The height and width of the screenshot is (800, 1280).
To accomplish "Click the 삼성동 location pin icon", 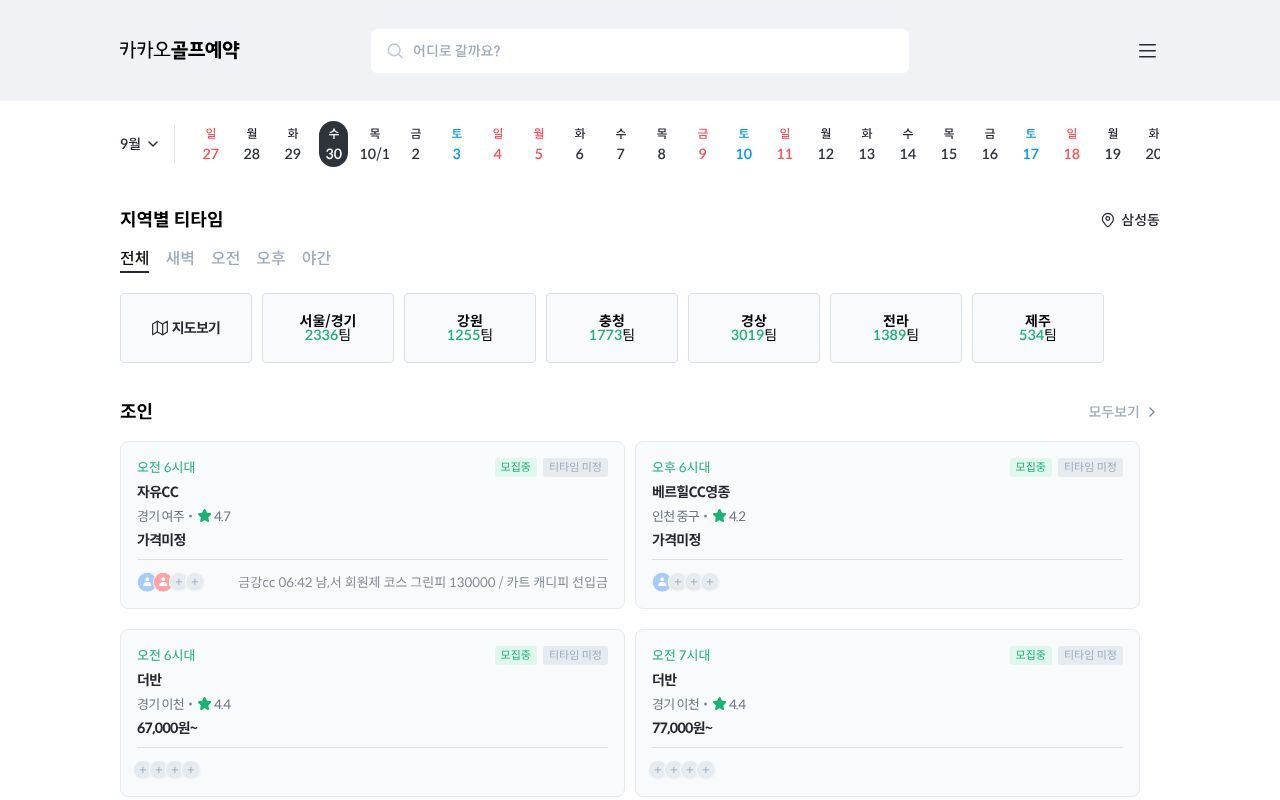I will point(1107,220).
